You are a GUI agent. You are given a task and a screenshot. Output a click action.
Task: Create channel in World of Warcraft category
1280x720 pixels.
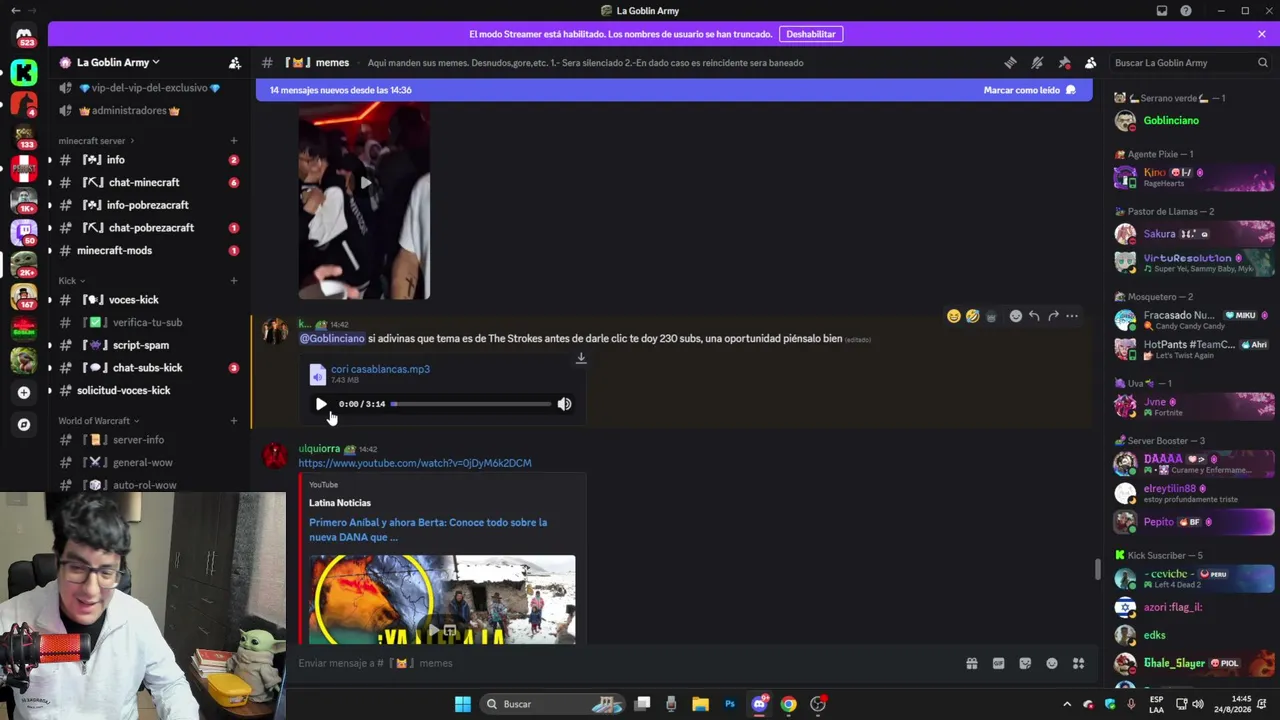tap(234, 421)
